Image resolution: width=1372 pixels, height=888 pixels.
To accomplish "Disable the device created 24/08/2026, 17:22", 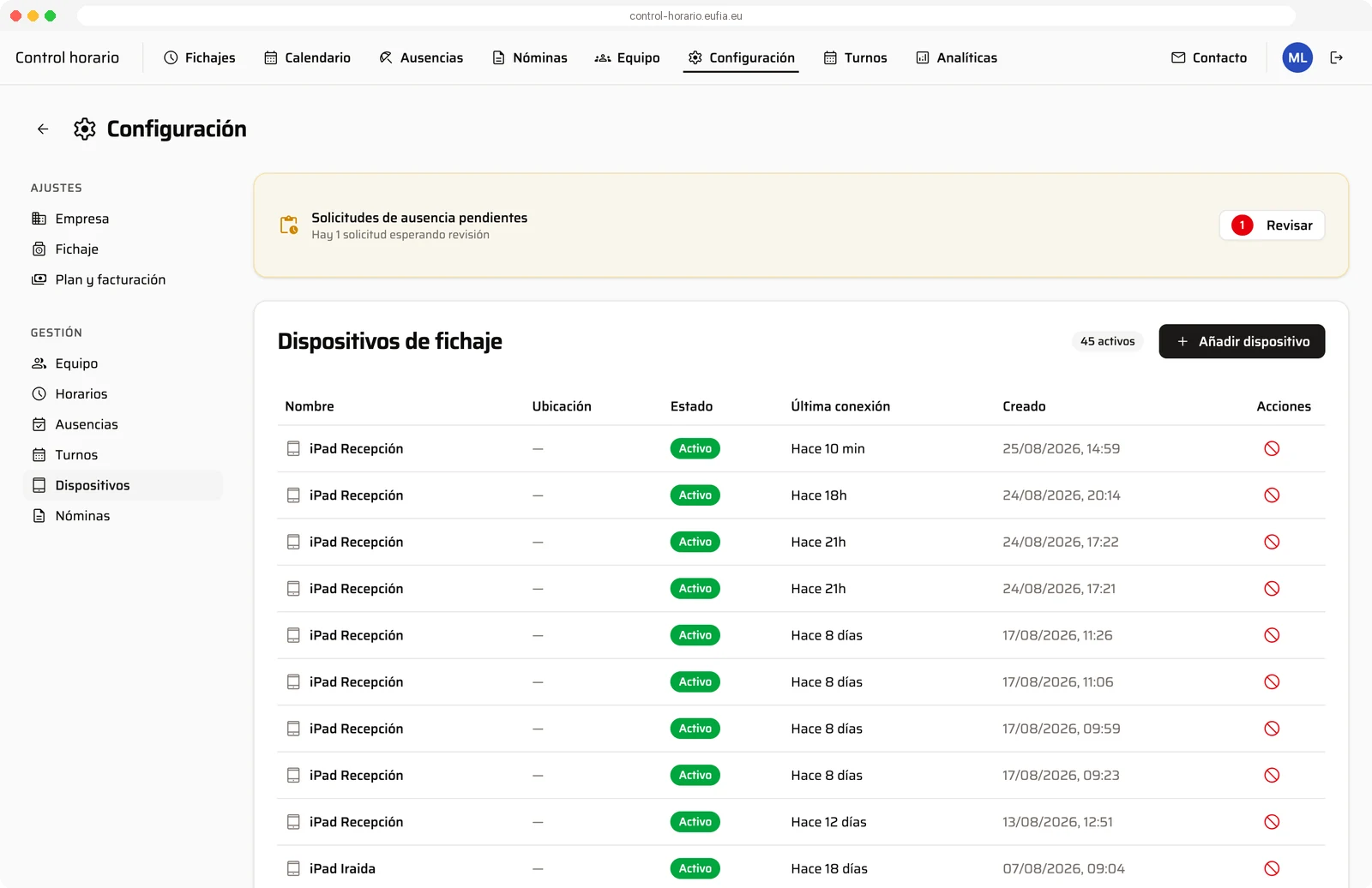I will [1272, 542].
